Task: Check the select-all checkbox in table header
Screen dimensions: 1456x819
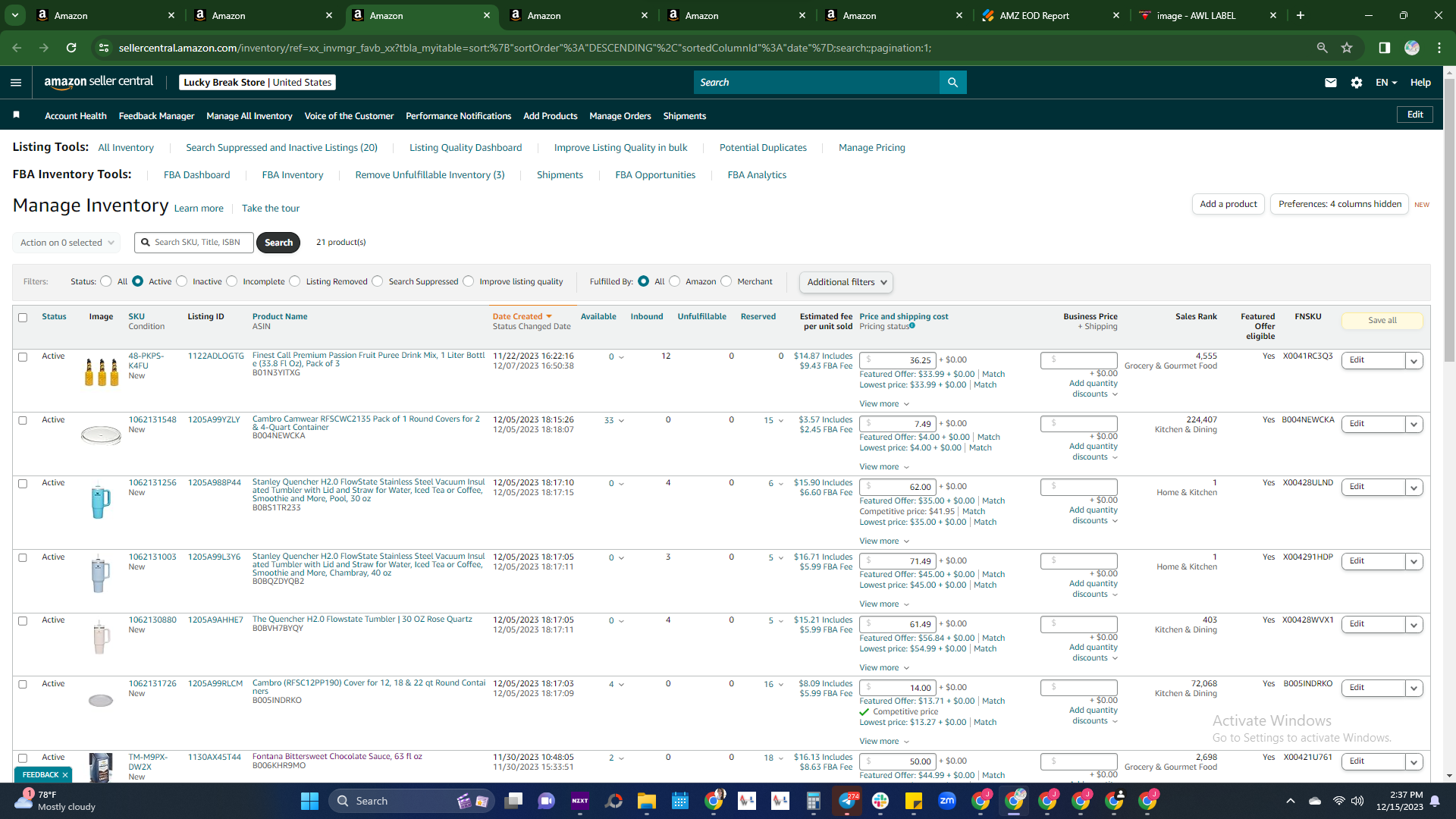Action: [x=23, y=318]
